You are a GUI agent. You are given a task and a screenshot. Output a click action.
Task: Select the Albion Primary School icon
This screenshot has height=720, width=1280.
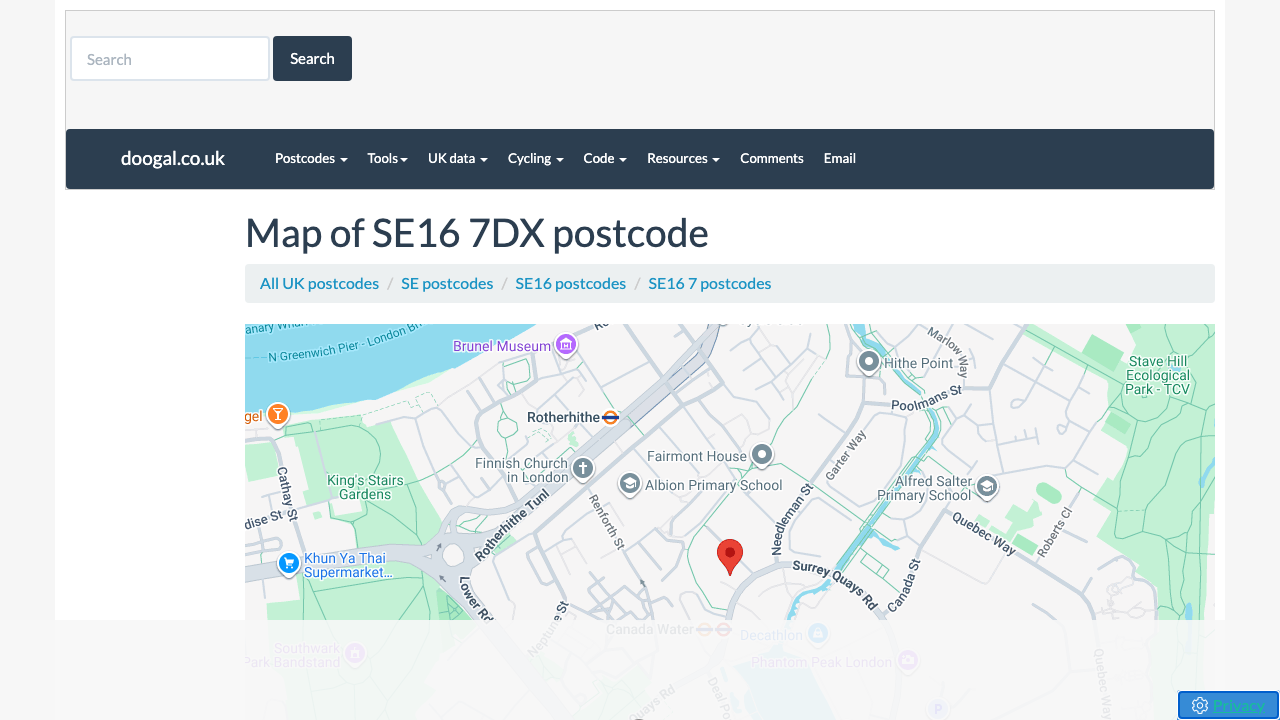pos(629,485)
